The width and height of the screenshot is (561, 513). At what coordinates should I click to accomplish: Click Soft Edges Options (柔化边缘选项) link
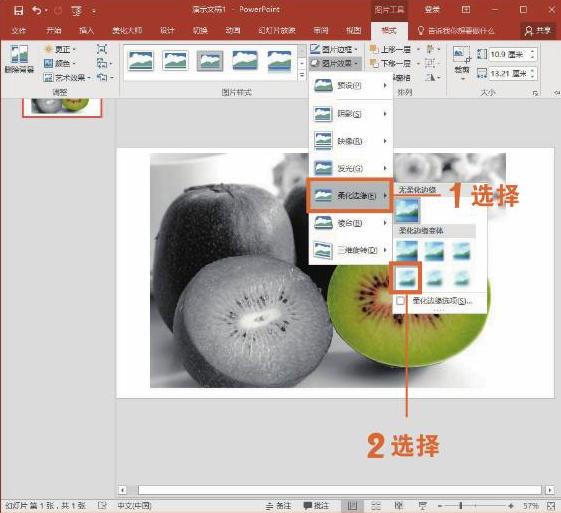tap(442, 301)
